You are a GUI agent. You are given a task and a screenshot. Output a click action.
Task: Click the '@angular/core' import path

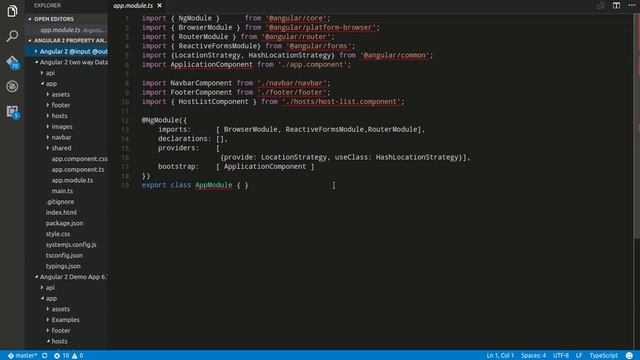pyautogui.click(x=296, y=18)
